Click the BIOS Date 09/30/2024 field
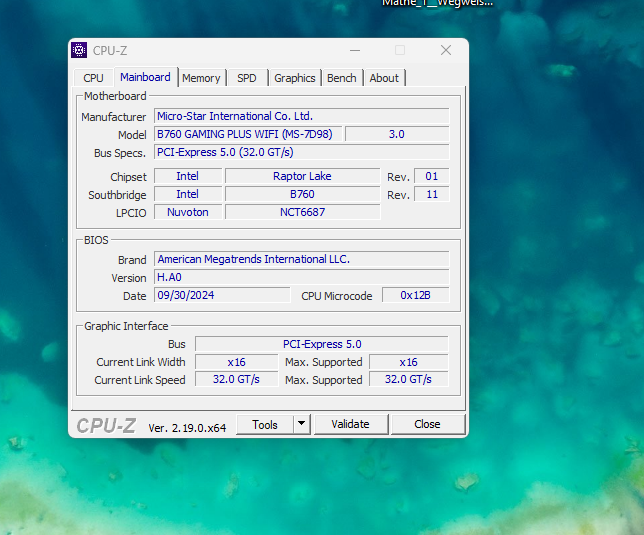Image resolution: width=644 pixels, height=535 pixels. [222, 295]
